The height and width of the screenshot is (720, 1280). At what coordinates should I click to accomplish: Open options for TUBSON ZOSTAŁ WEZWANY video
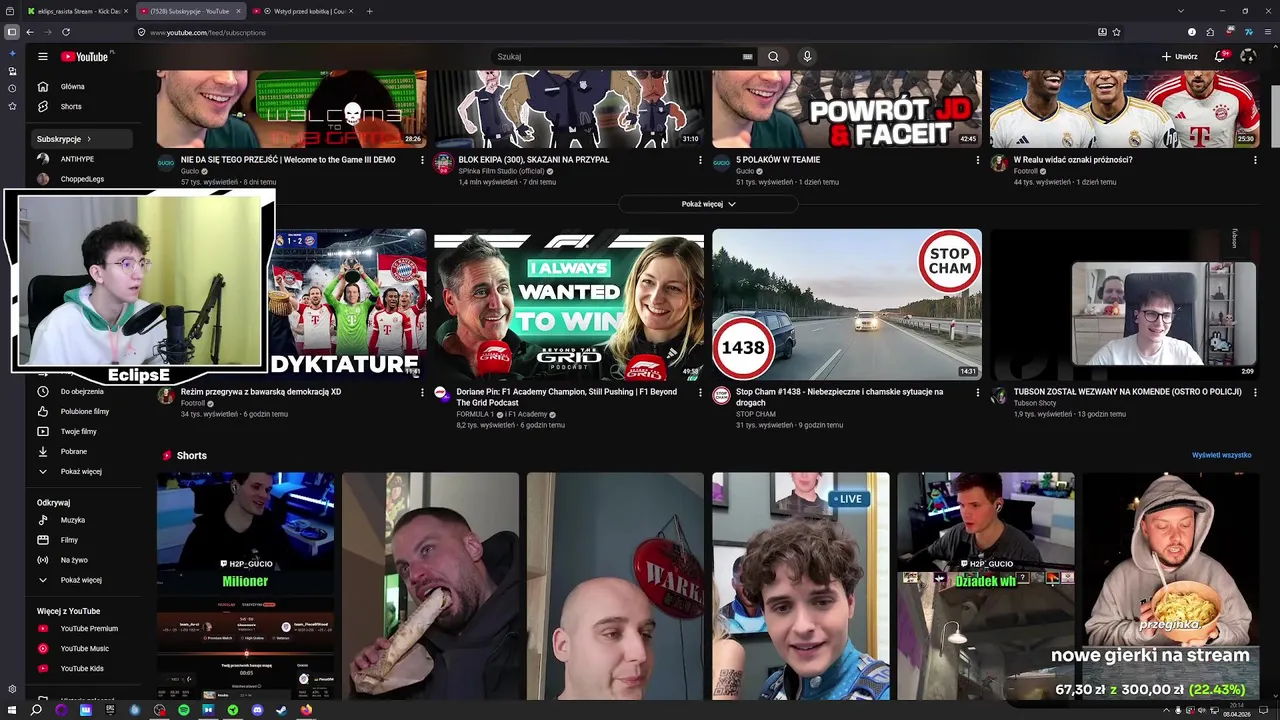click(1255, 392)
